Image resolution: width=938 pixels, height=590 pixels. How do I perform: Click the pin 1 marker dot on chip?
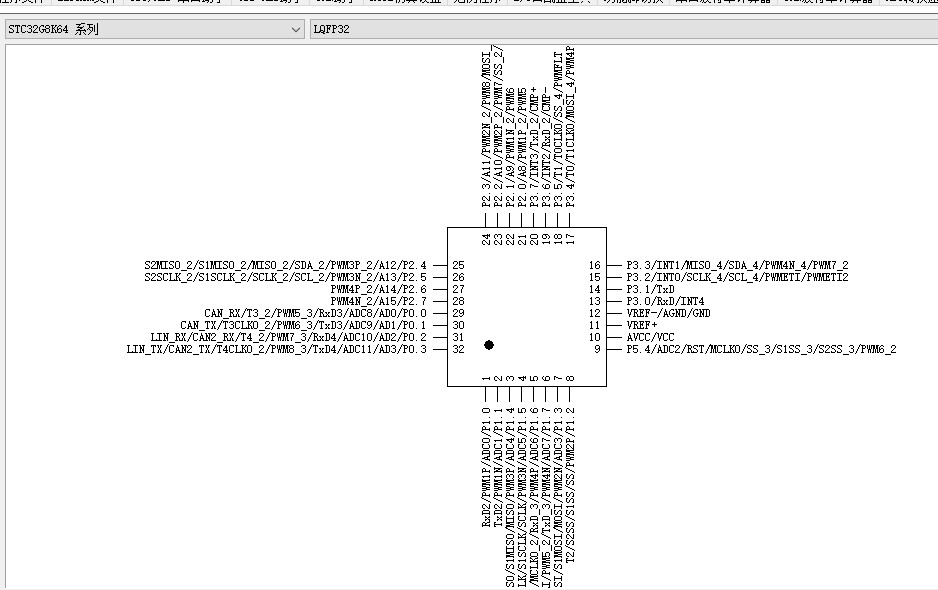point(489,345)
